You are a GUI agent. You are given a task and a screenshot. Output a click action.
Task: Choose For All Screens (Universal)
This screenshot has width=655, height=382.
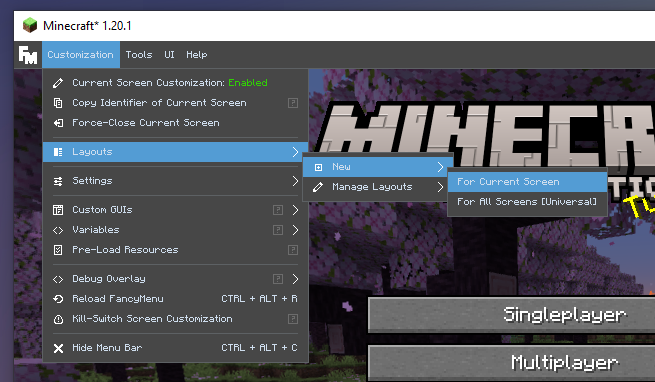[527, 202]
